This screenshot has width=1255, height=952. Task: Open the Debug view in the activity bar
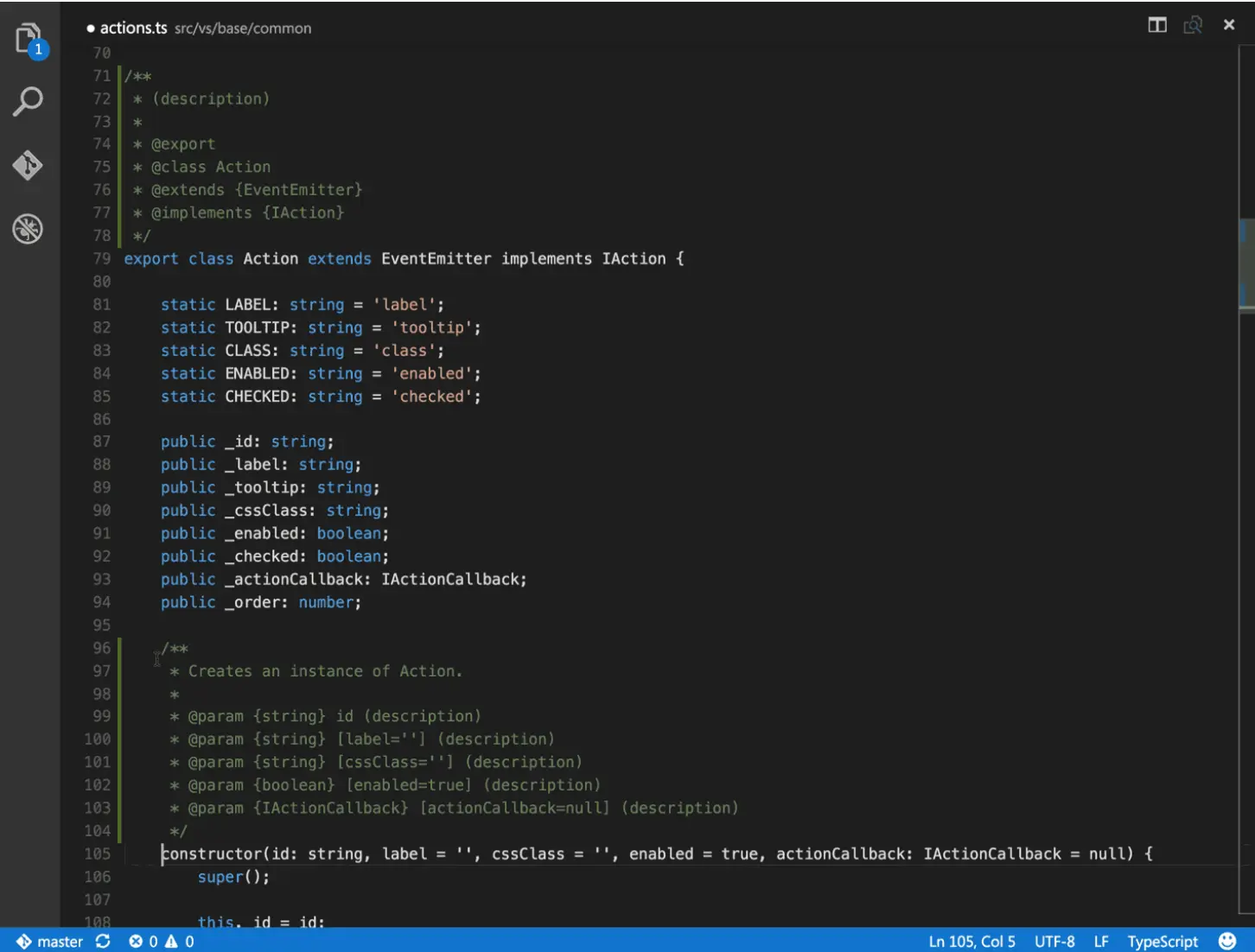coord(28,229)
